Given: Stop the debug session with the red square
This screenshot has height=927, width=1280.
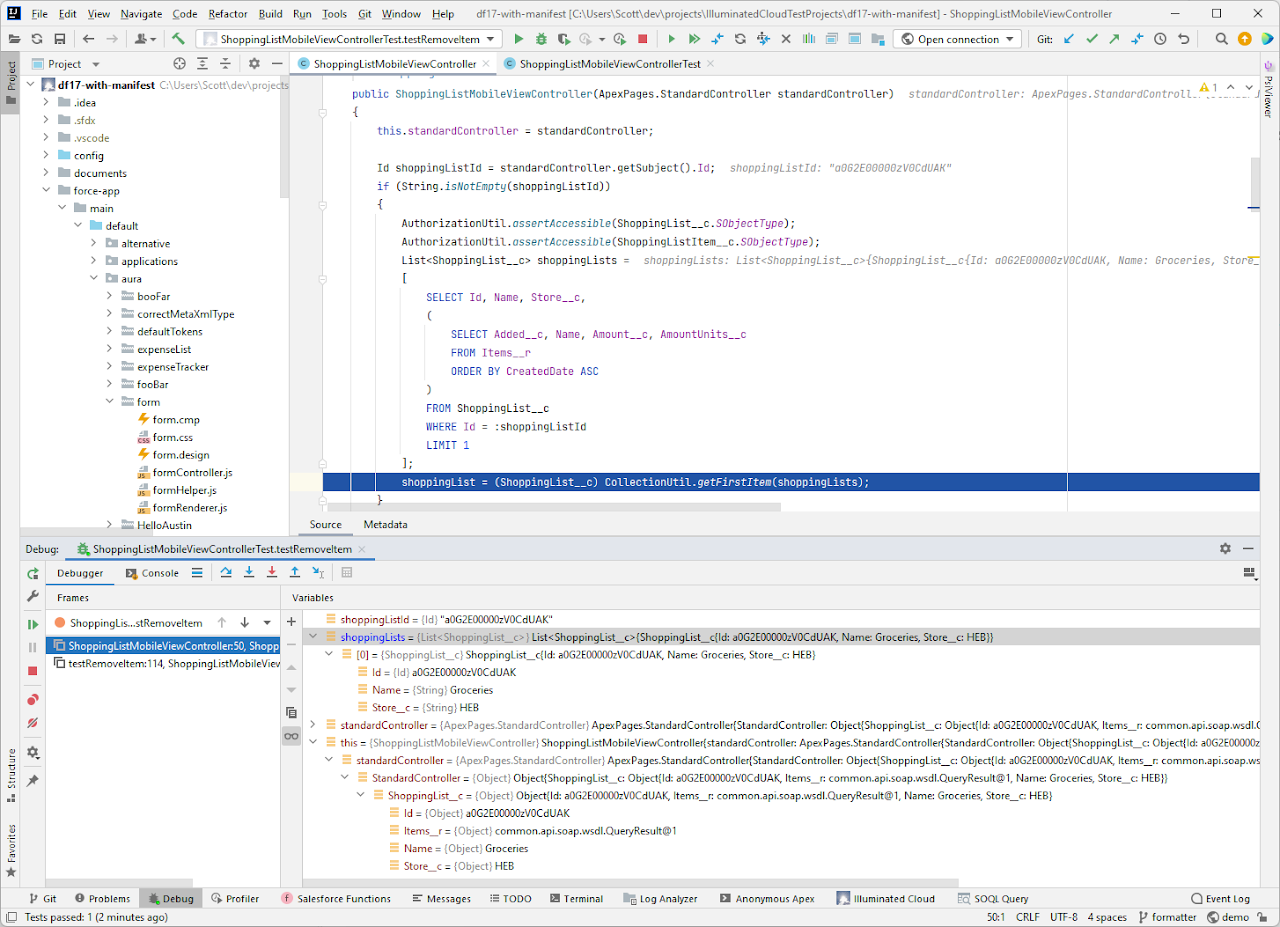Looking at the screenshot, I should point(33,669).
